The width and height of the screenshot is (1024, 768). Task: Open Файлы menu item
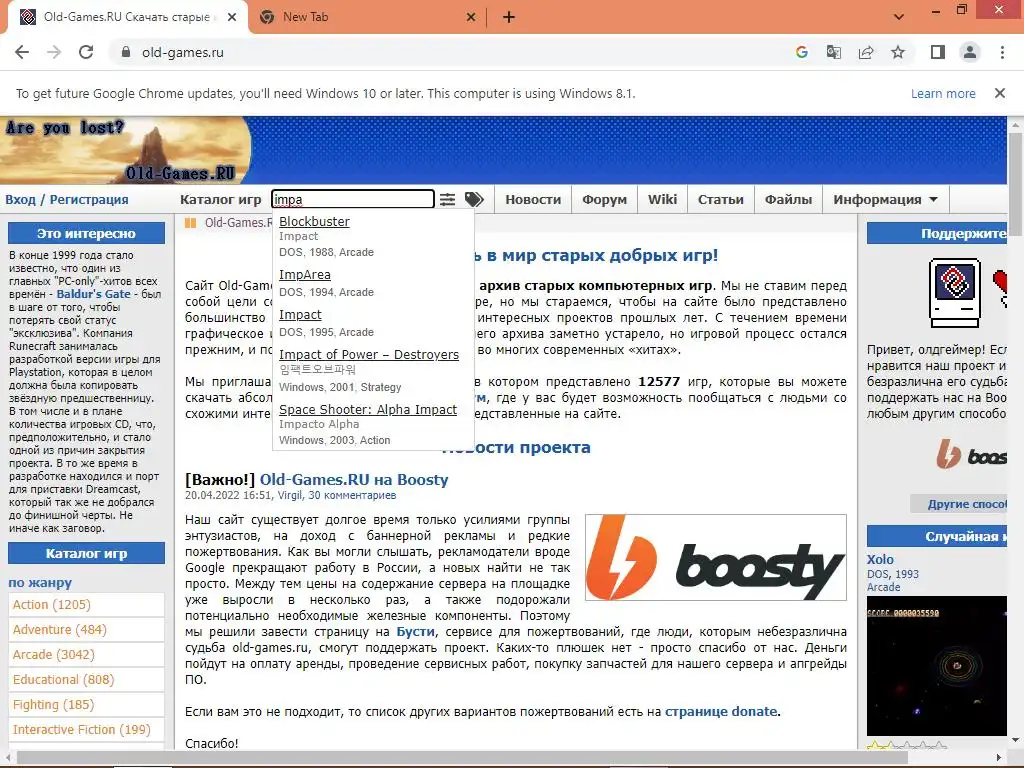[x=788, y=199]
